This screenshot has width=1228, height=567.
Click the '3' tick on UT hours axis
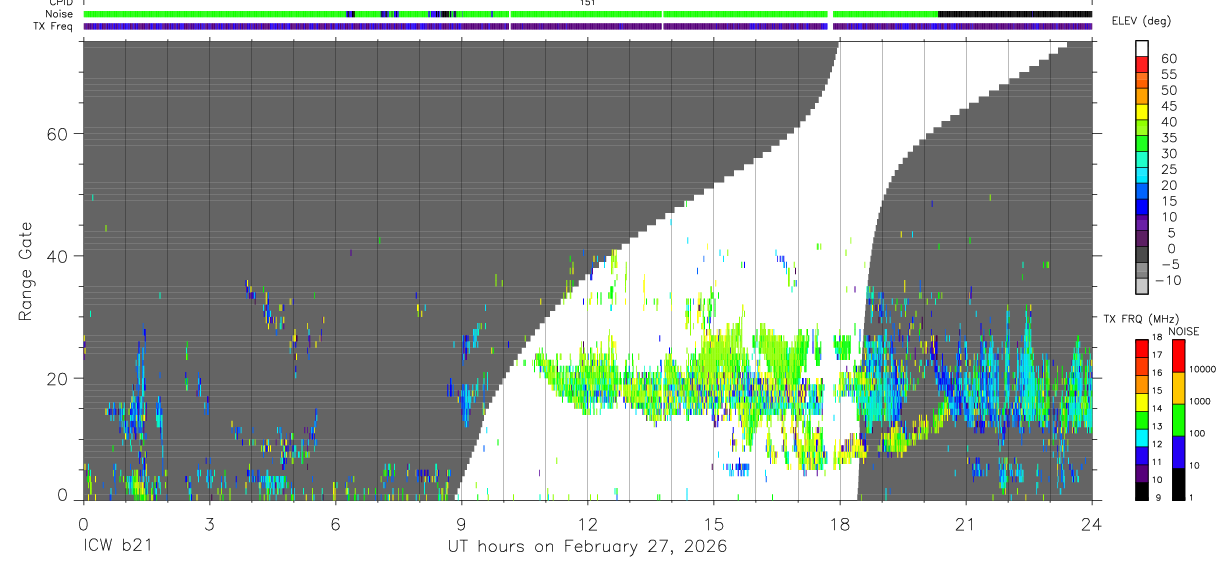click(209, 523)
